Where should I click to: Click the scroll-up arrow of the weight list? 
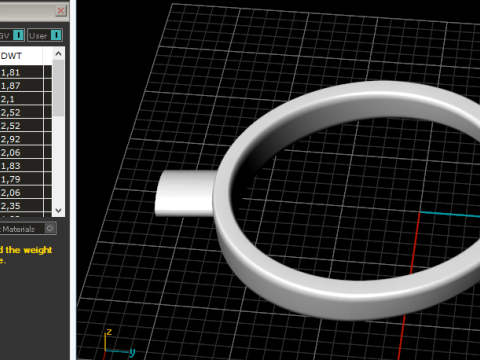(58, 53)
